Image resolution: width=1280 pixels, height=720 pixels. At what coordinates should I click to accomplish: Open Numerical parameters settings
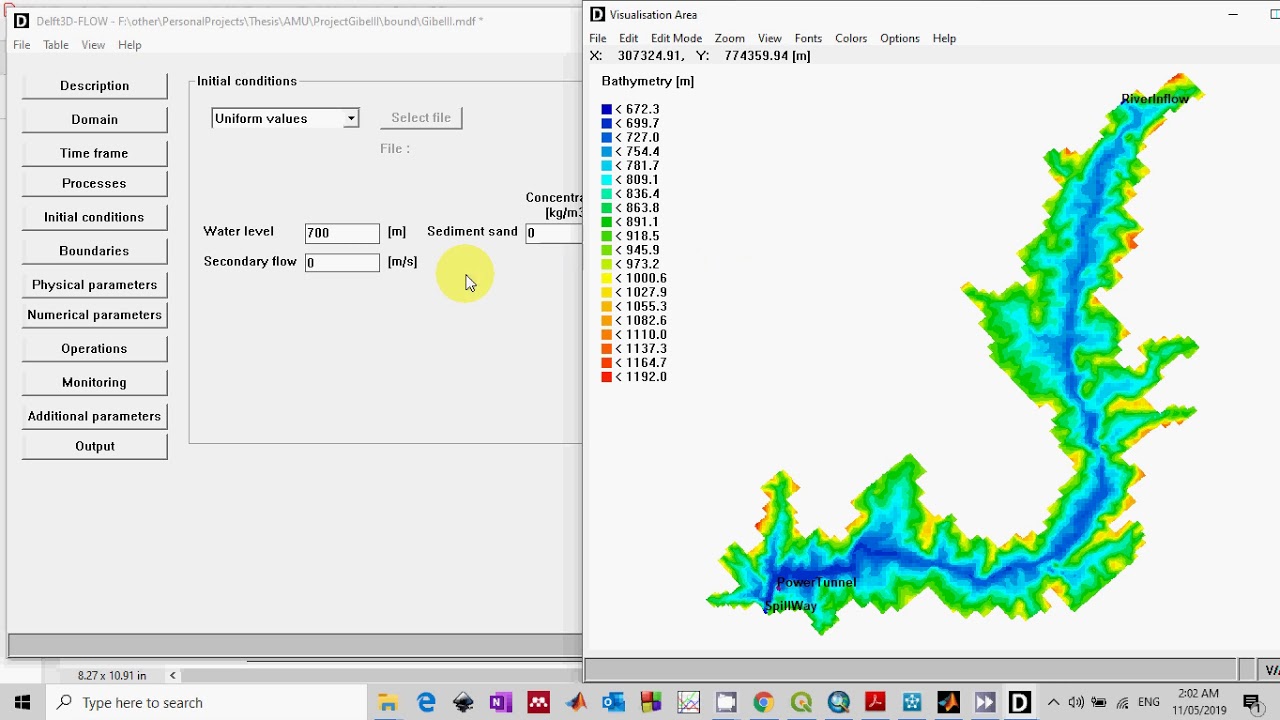point(94,315)
